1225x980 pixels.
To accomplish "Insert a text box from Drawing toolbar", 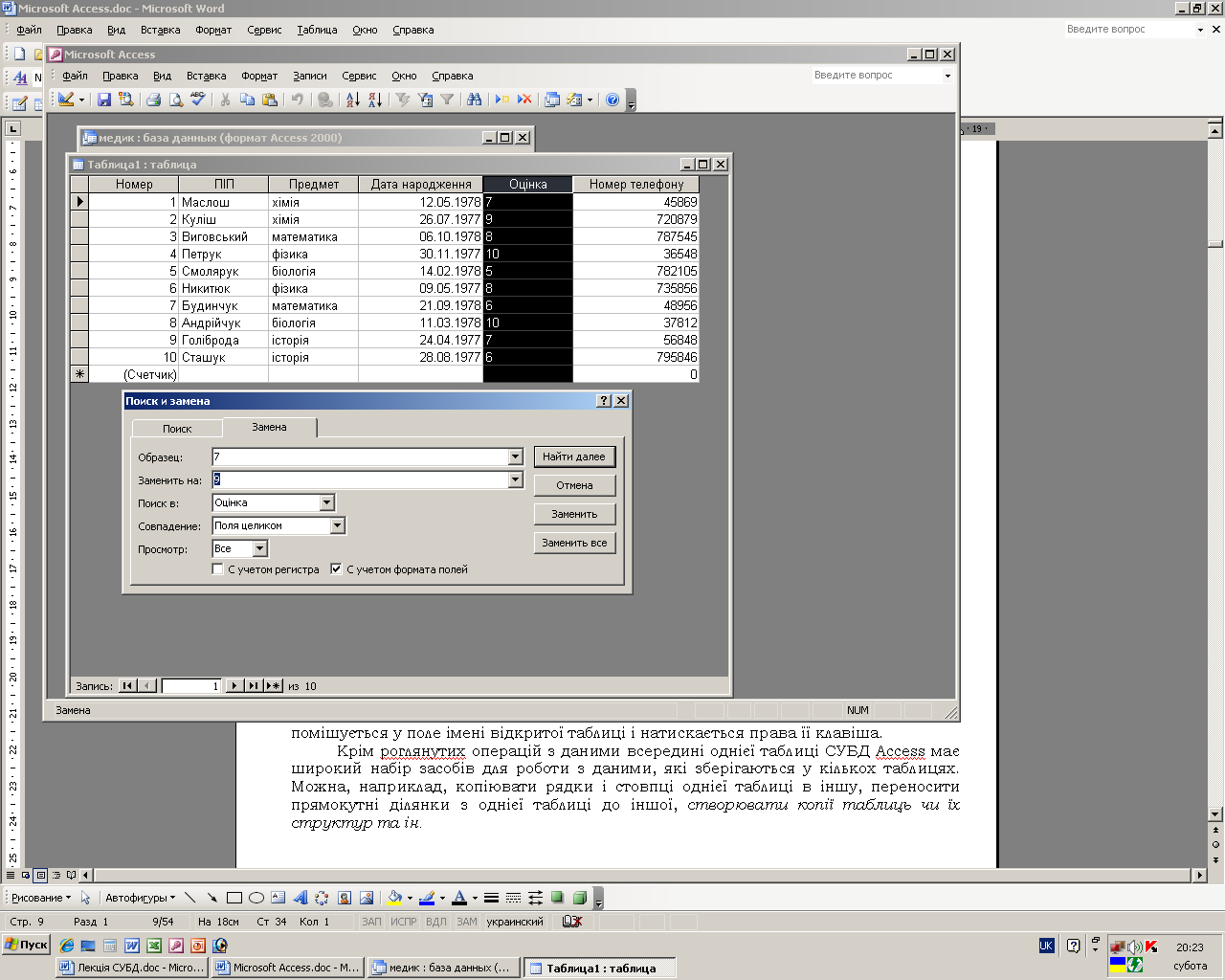I will [x=278, y=898].
